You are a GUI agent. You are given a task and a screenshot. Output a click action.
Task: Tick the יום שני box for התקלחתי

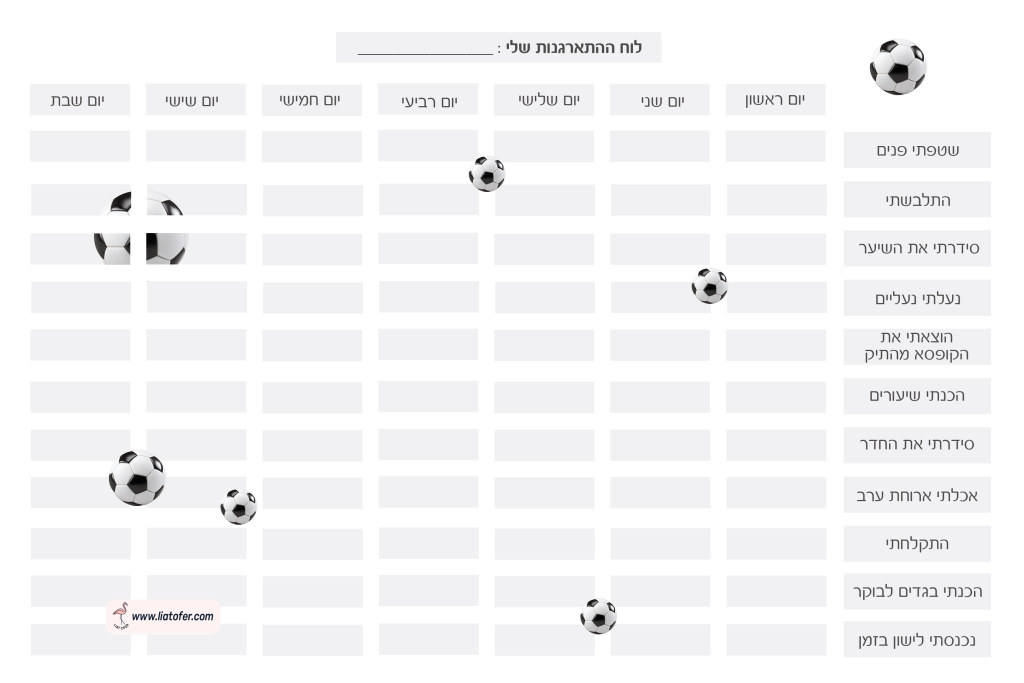[x=660, y=543]
